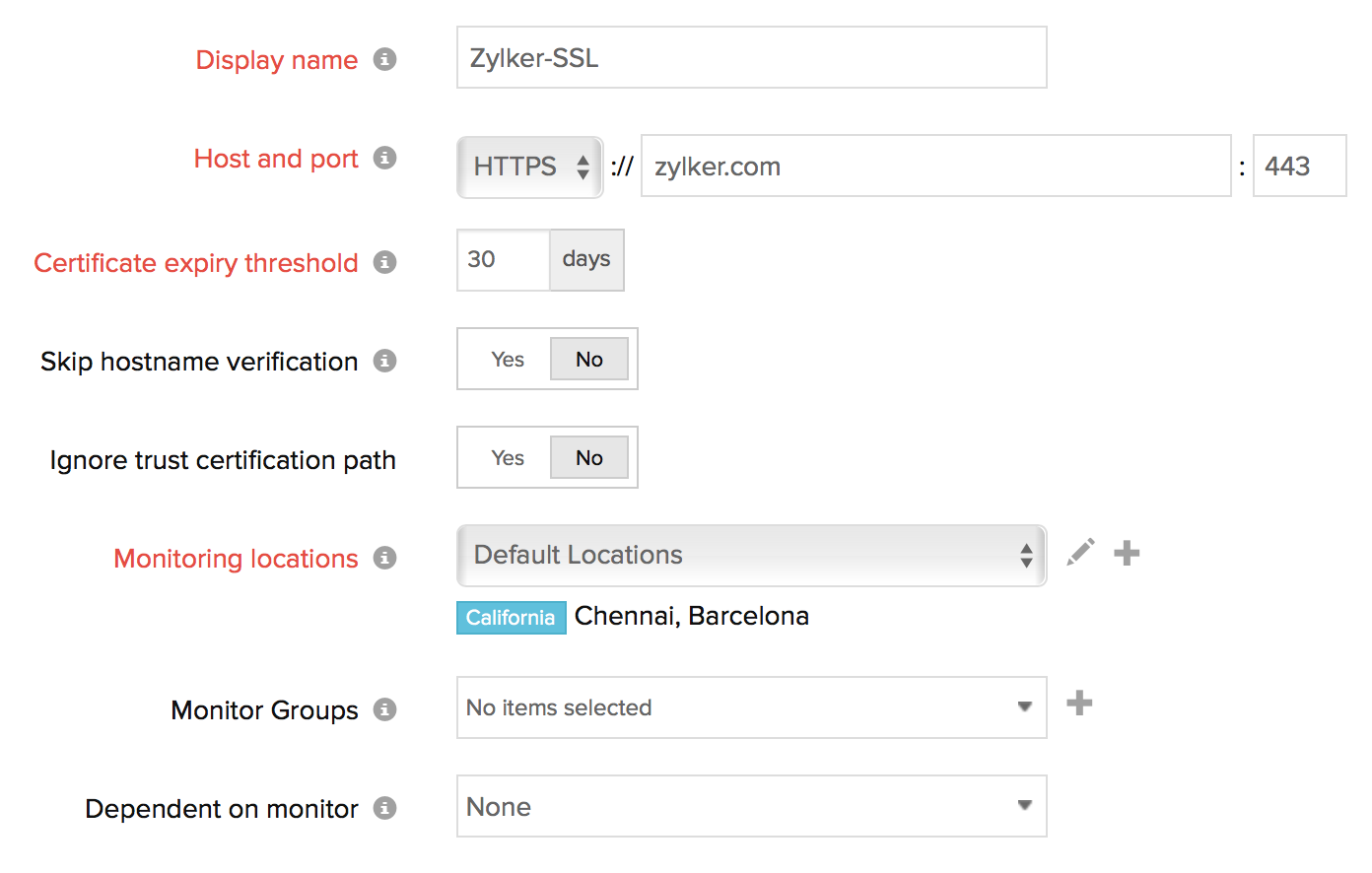This screenshot has width=1372, height=873.
Task: Click the pencil icon to edit locations
Action: (x=1080, y=553)
